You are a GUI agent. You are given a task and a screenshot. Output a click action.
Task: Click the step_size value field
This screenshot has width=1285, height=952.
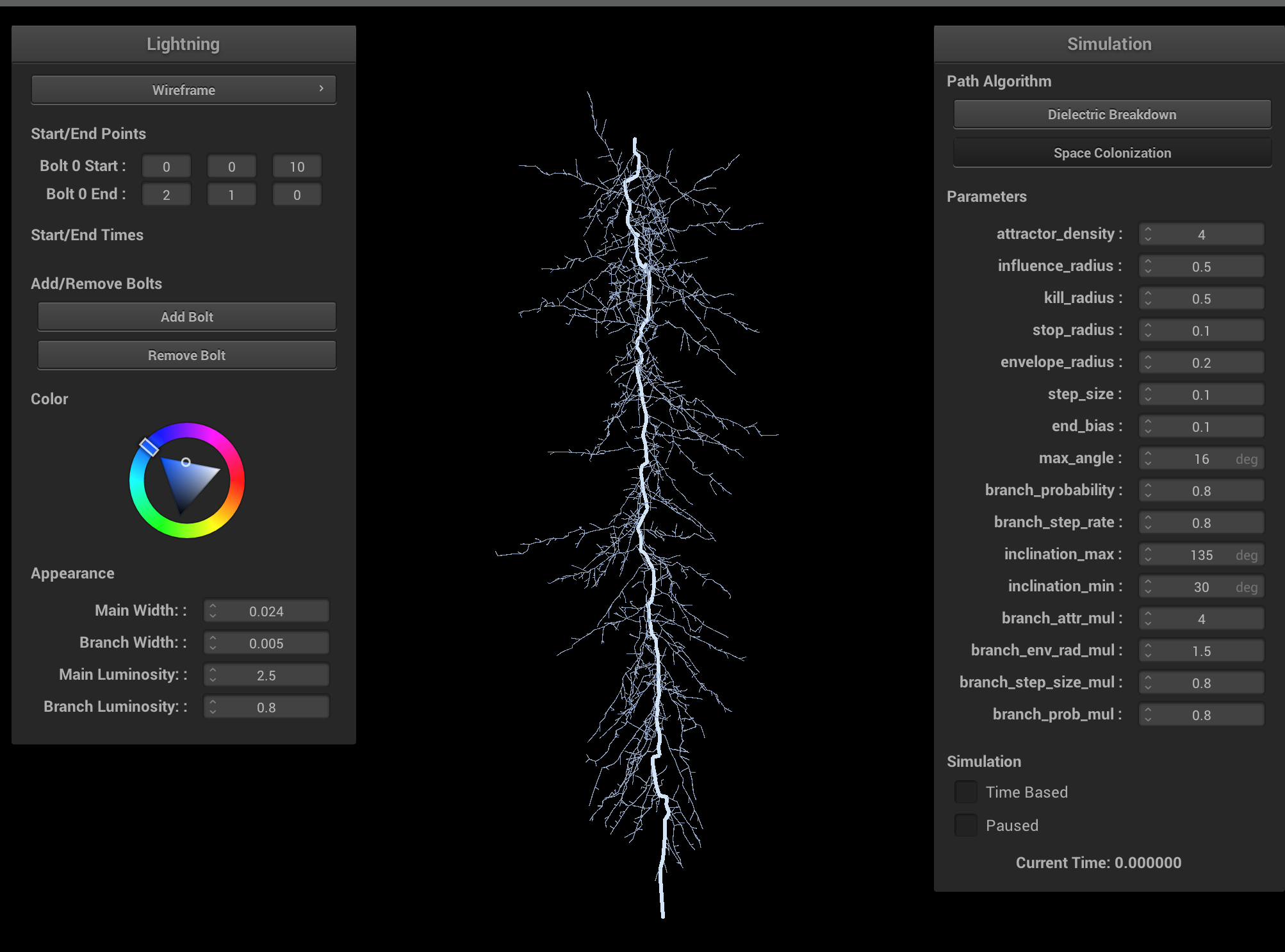pos(1200,395)
